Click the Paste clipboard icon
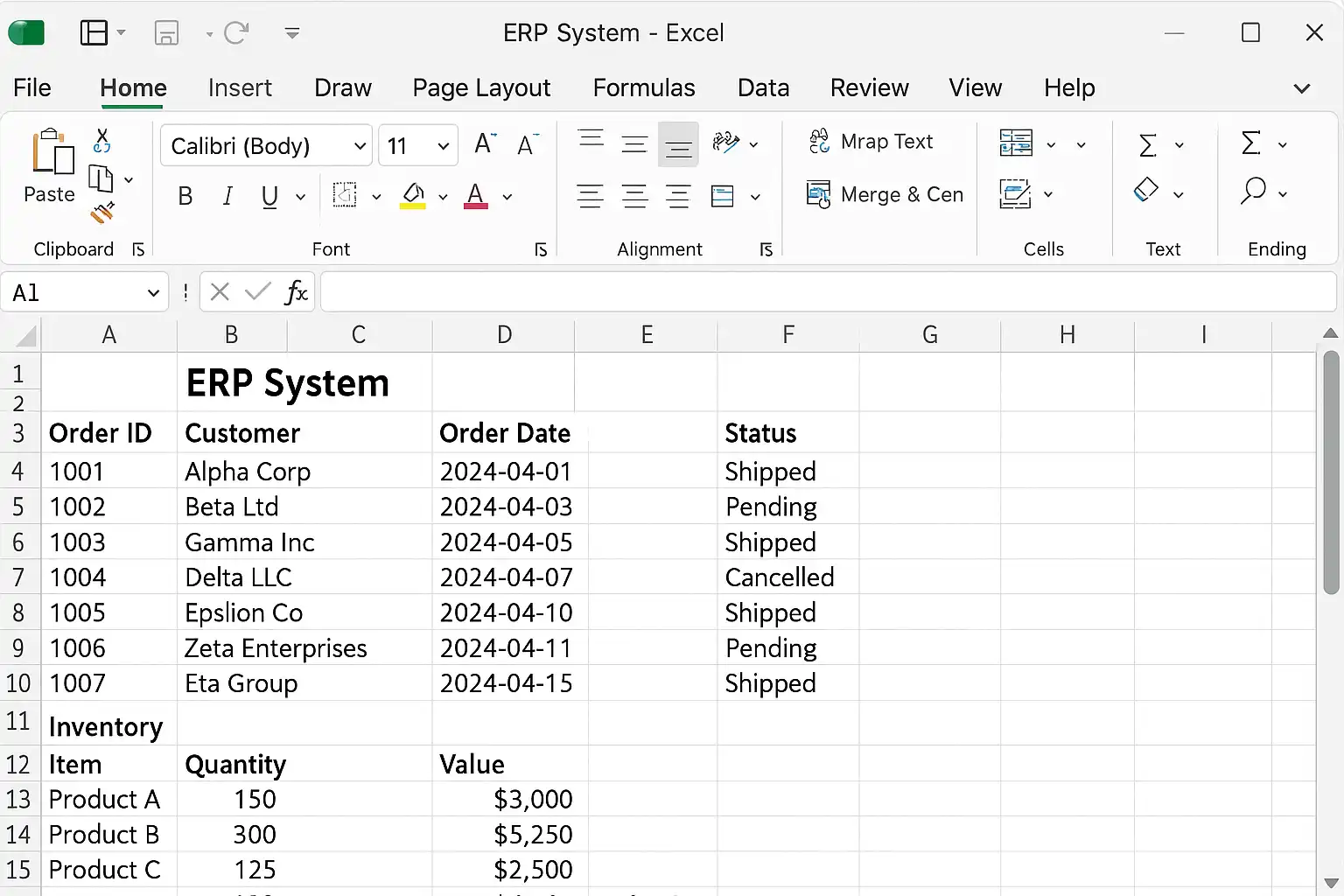Image resolution: width=1344 pixels, height=896 pixels. click(51, 154)
